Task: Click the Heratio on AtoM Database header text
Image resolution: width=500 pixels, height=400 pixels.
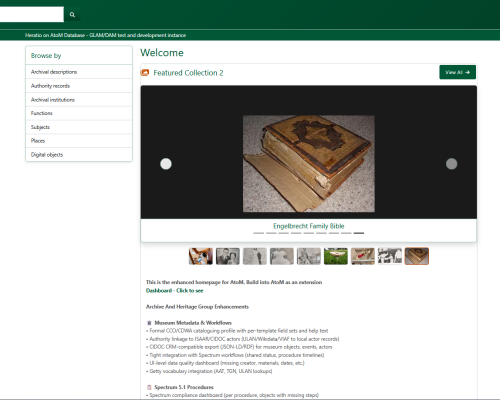Action: click(x=105, y=35)
